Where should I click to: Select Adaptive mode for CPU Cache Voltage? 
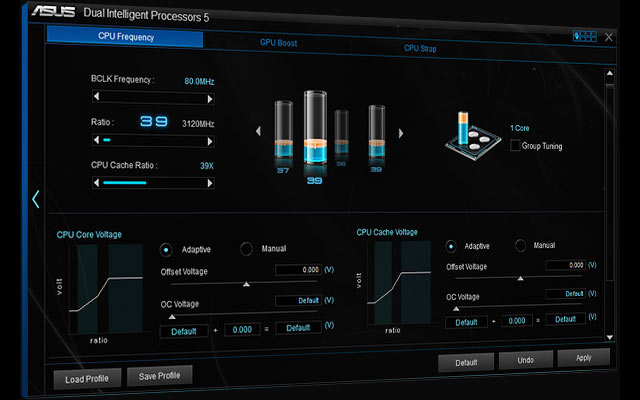(450, 246)
